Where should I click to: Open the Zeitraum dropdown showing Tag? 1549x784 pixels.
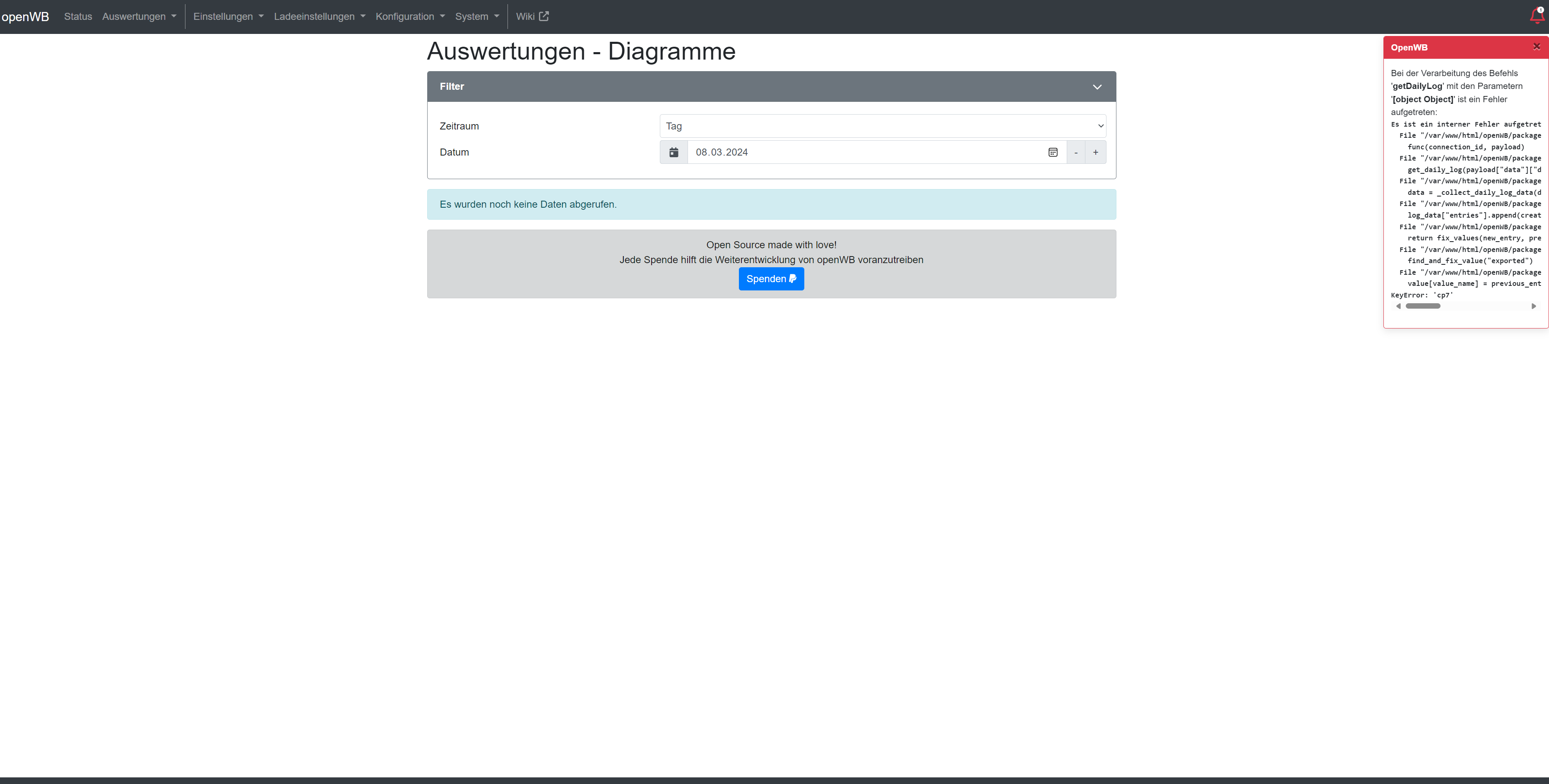pyautogui.click(x=882, y=126)
